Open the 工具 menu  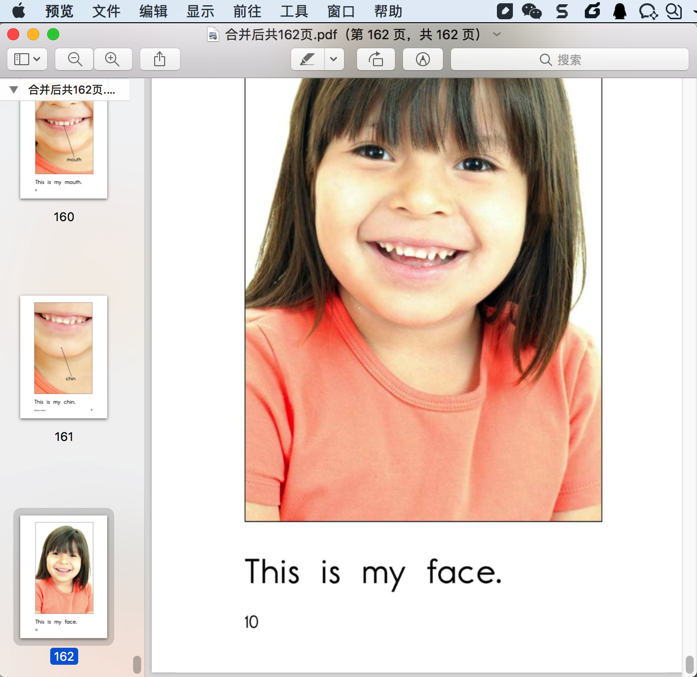click(x=294, y=12)
